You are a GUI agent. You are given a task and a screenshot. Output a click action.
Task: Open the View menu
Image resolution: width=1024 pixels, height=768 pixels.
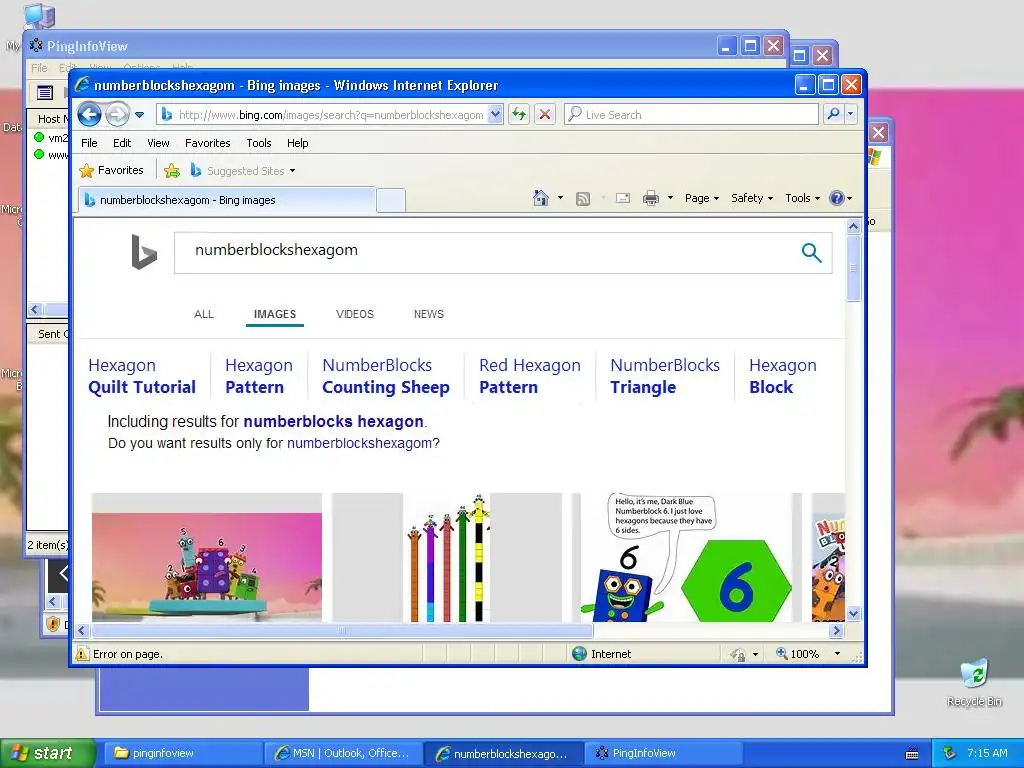coord(158,143)
